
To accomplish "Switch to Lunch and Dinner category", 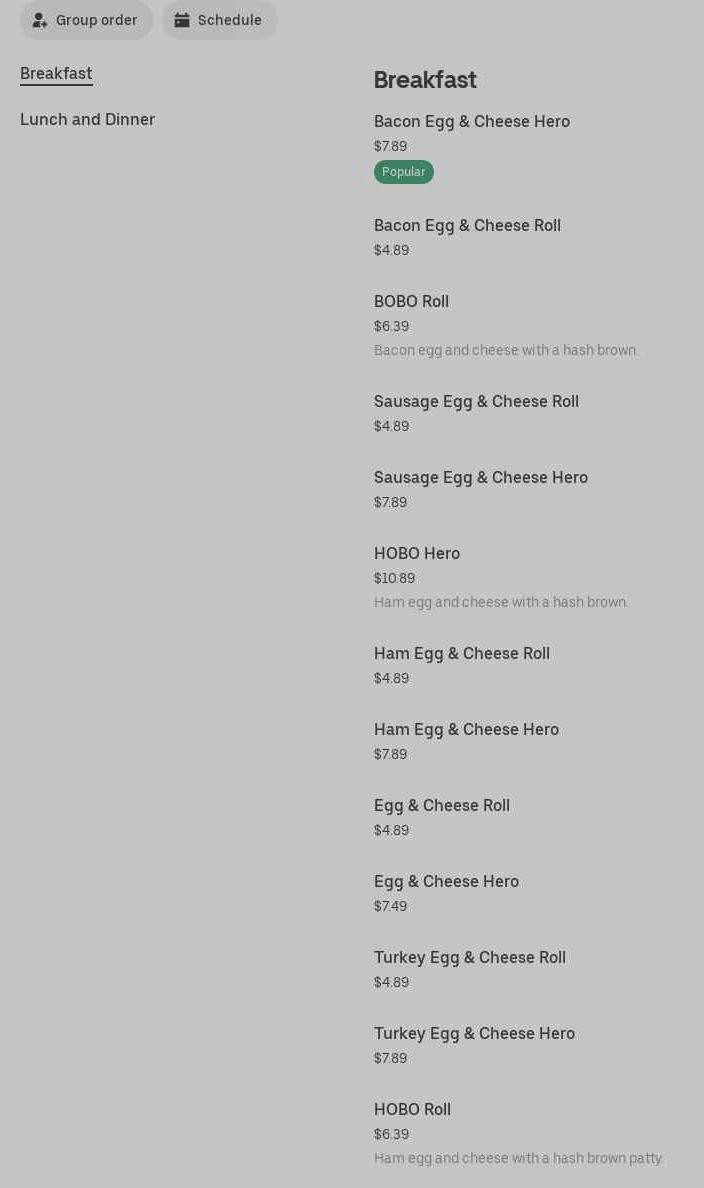I will (x=87, y=120).
